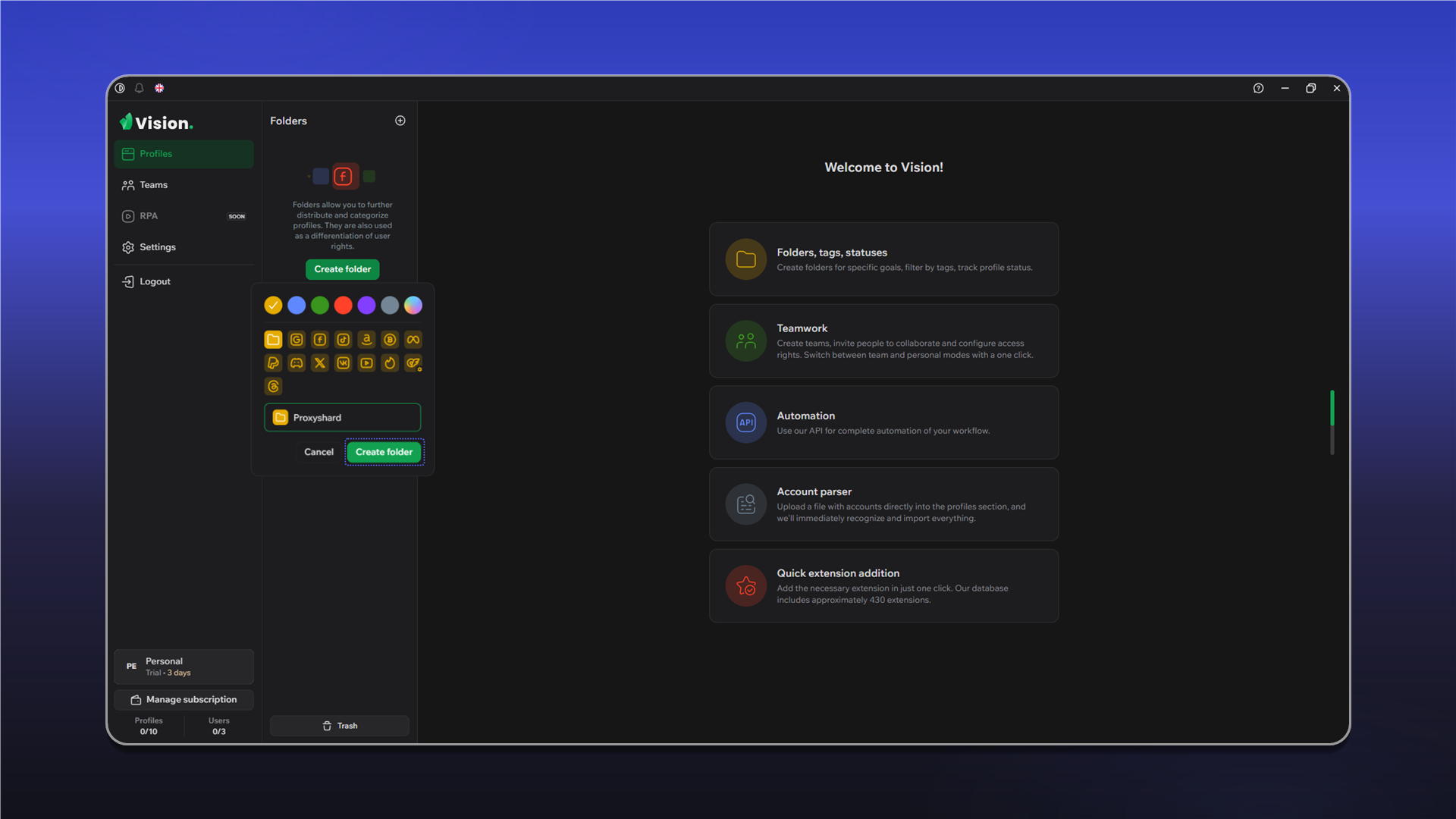
Task: Open the Automation welcome card
Action: click(x=884, y=422)
